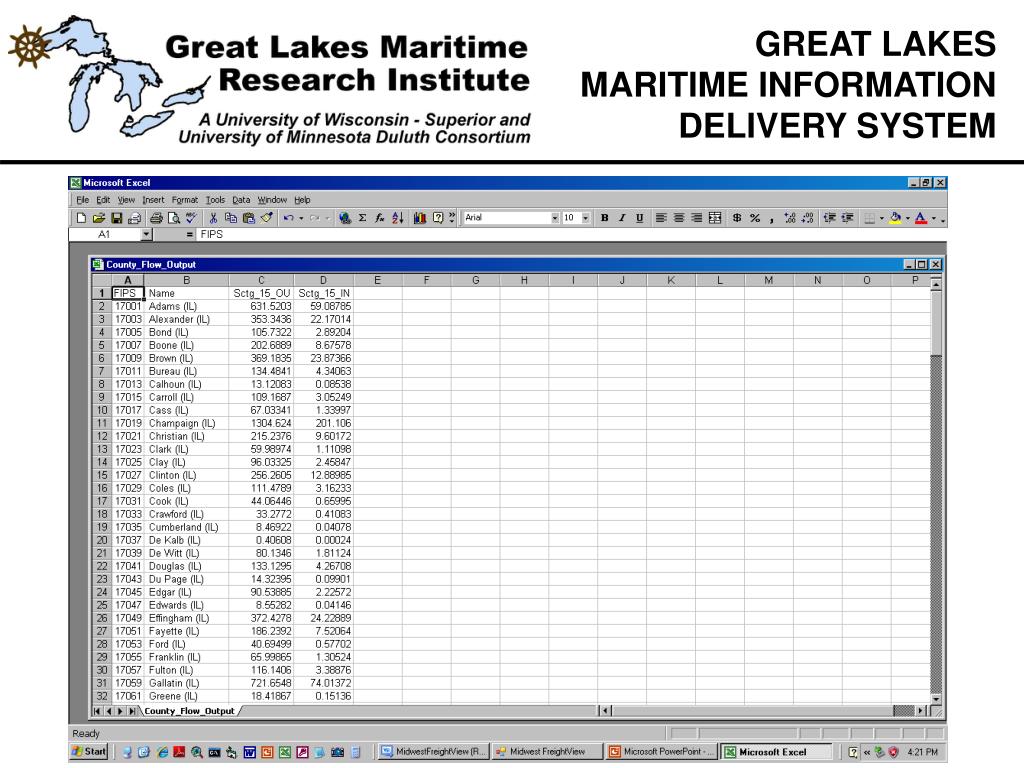Click the Windows Start button
Viewport: 1024px width, 768px height.
click(x=89, y=752)
